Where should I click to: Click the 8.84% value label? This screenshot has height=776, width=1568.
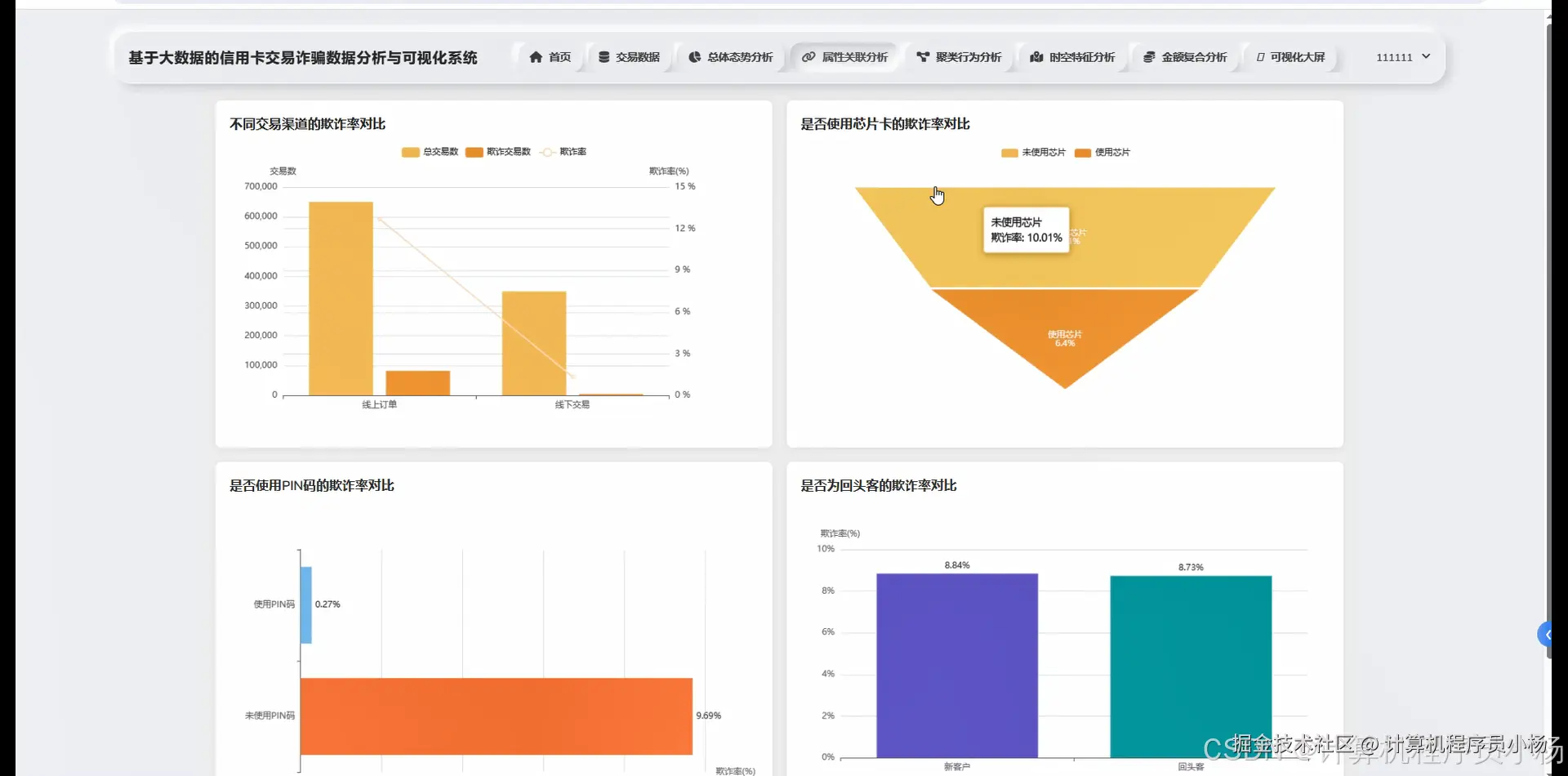(957, 565)
